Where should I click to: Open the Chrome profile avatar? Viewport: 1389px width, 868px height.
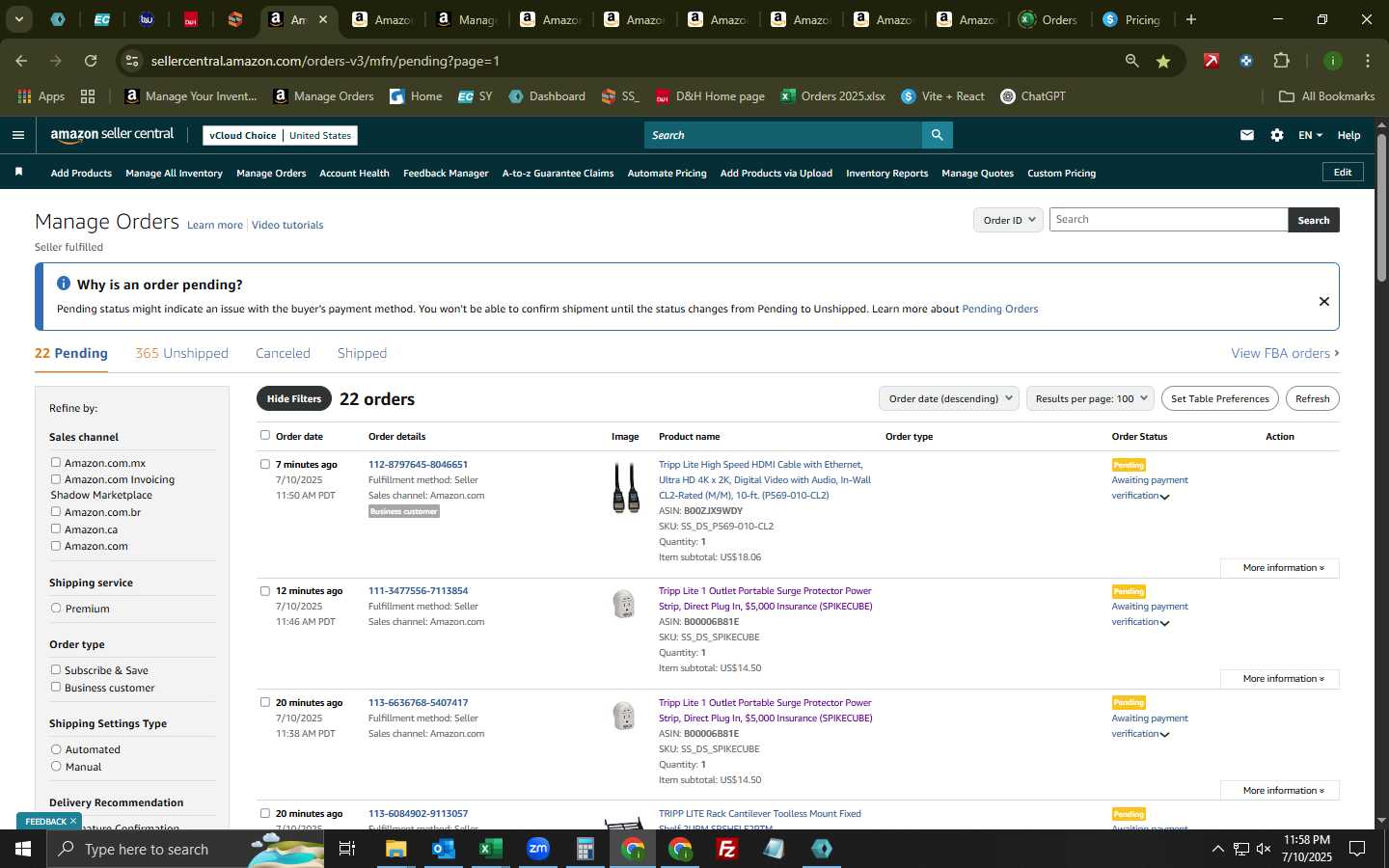point(1333,61)
